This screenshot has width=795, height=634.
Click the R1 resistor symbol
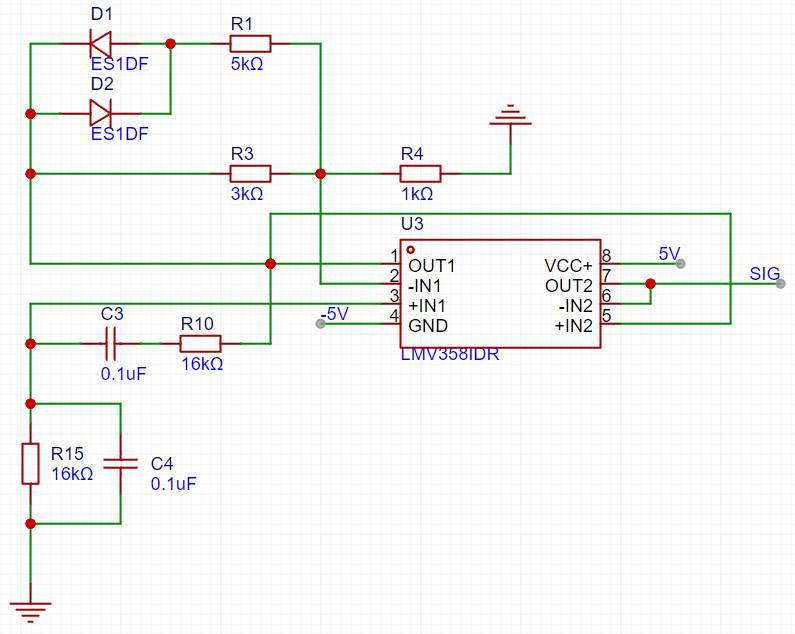point(250,44)
